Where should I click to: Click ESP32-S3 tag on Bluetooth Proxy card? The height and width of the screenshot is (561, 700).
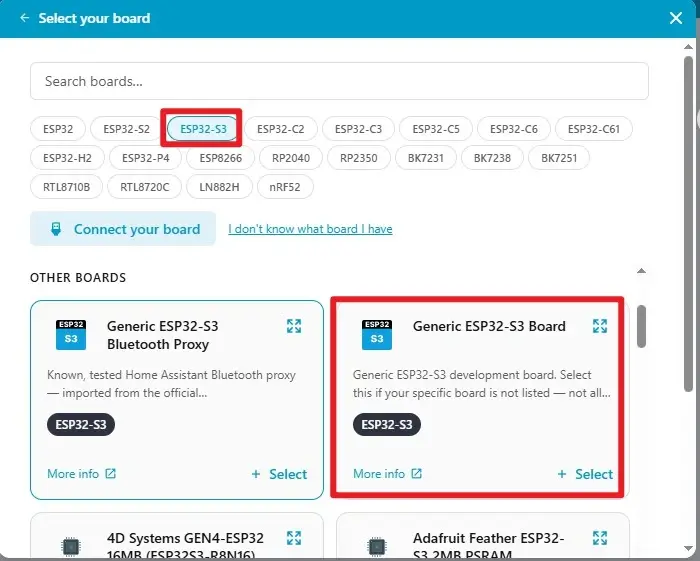[x=81, y=424]
